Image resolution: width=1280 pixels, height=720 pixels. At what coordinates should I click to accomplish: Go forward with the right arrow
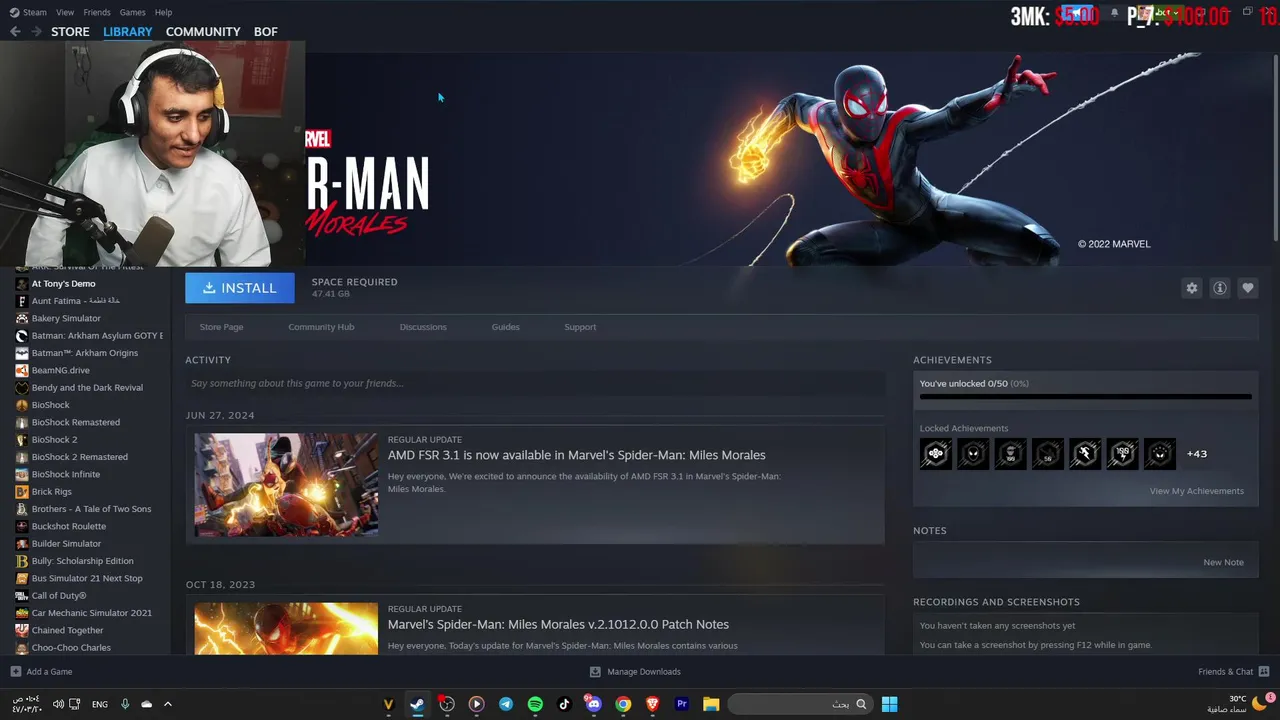pos(36,32)
